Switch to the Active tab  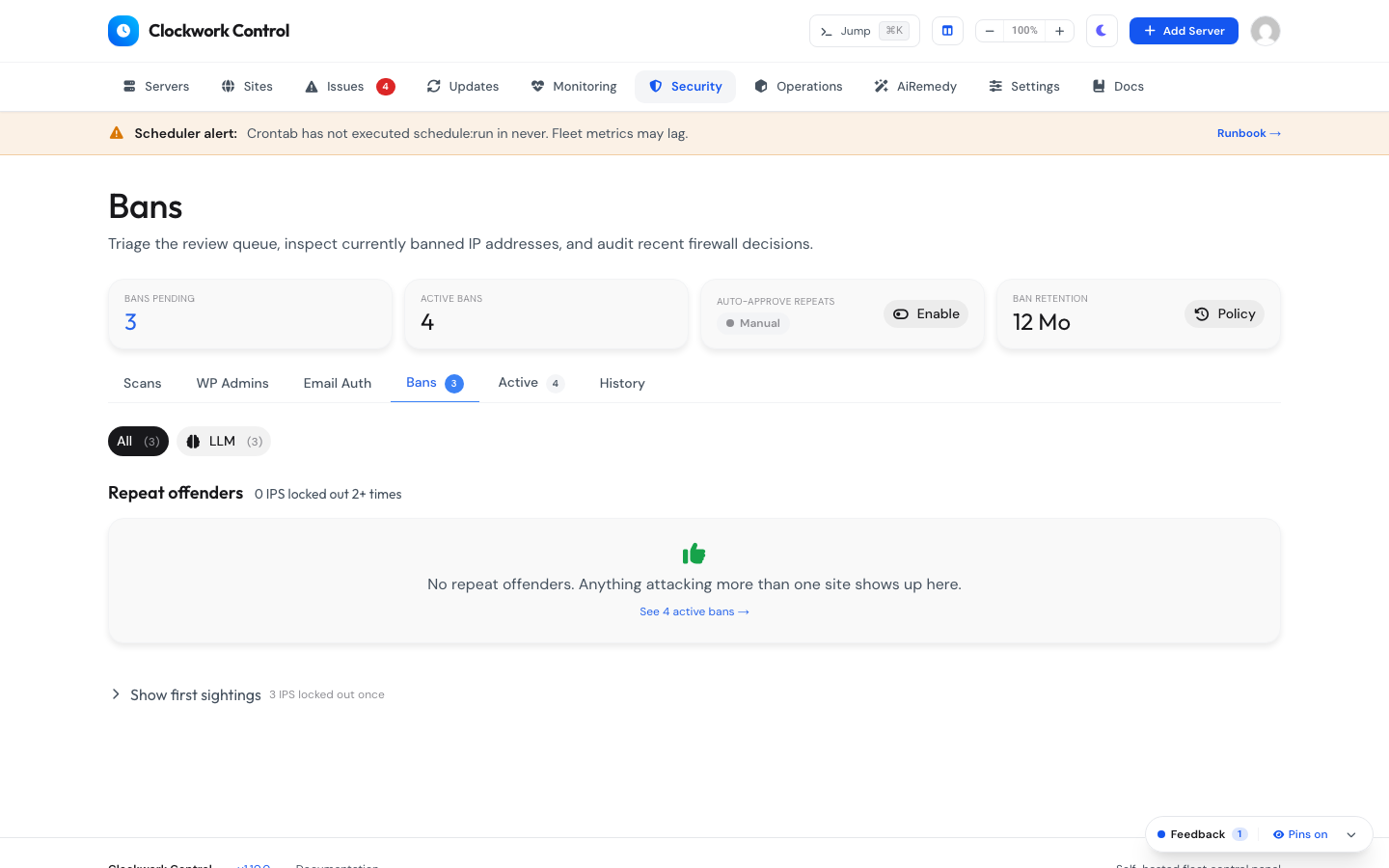531,384
